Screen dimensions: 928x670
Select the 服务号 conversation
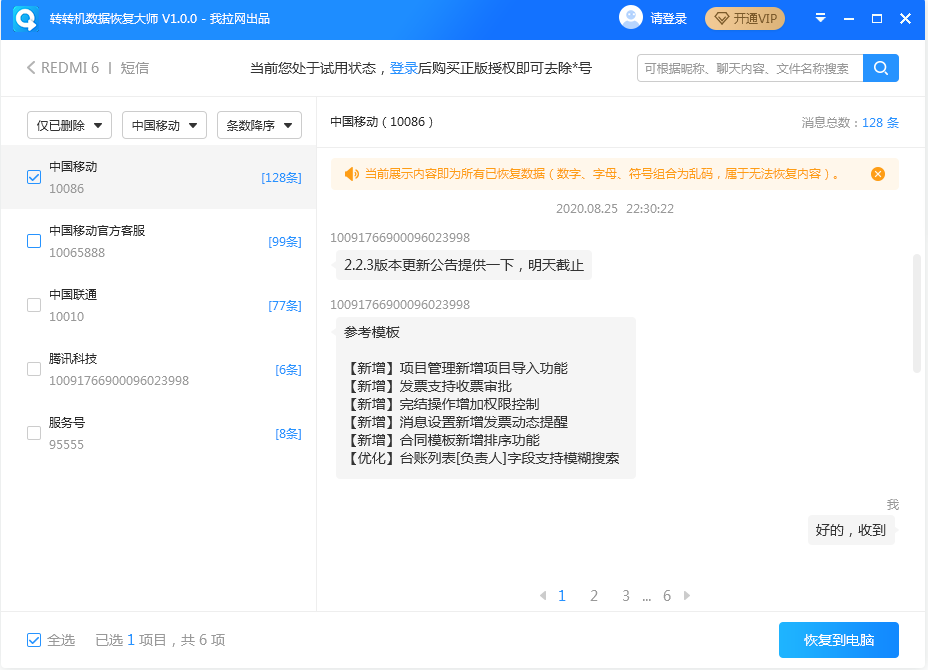click(x=159, y=433)
